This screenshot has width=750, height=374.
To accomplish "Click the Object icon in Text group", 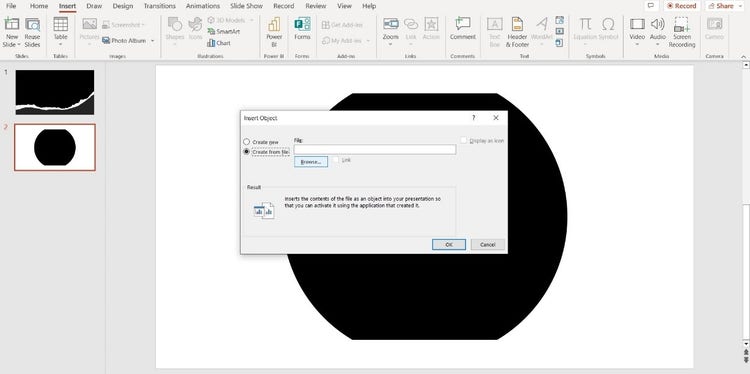I will 560,43.
